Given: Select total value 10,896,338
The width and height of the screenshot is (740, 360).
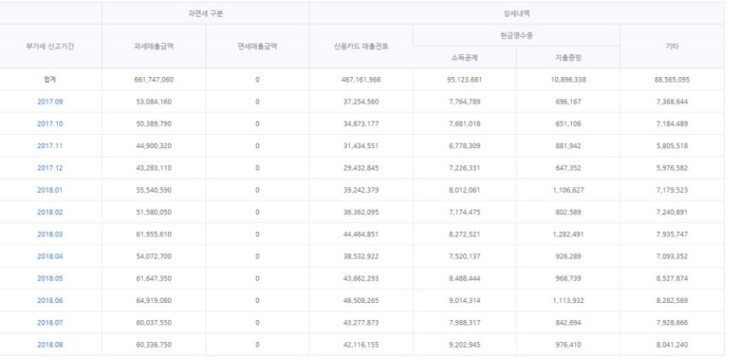Looking at the screenshot, I should click(x=568, y=80).
